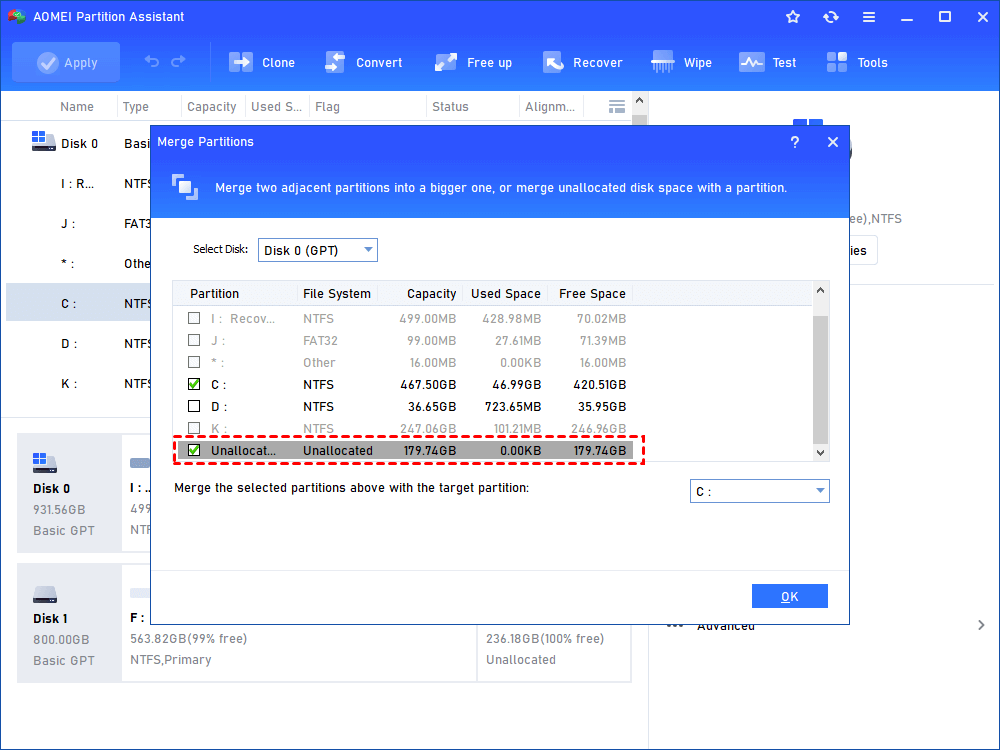This screenshot has height=750, width=1000.
Task: Click the star favorite icon in title bar
Action: (x=793, y=17)
